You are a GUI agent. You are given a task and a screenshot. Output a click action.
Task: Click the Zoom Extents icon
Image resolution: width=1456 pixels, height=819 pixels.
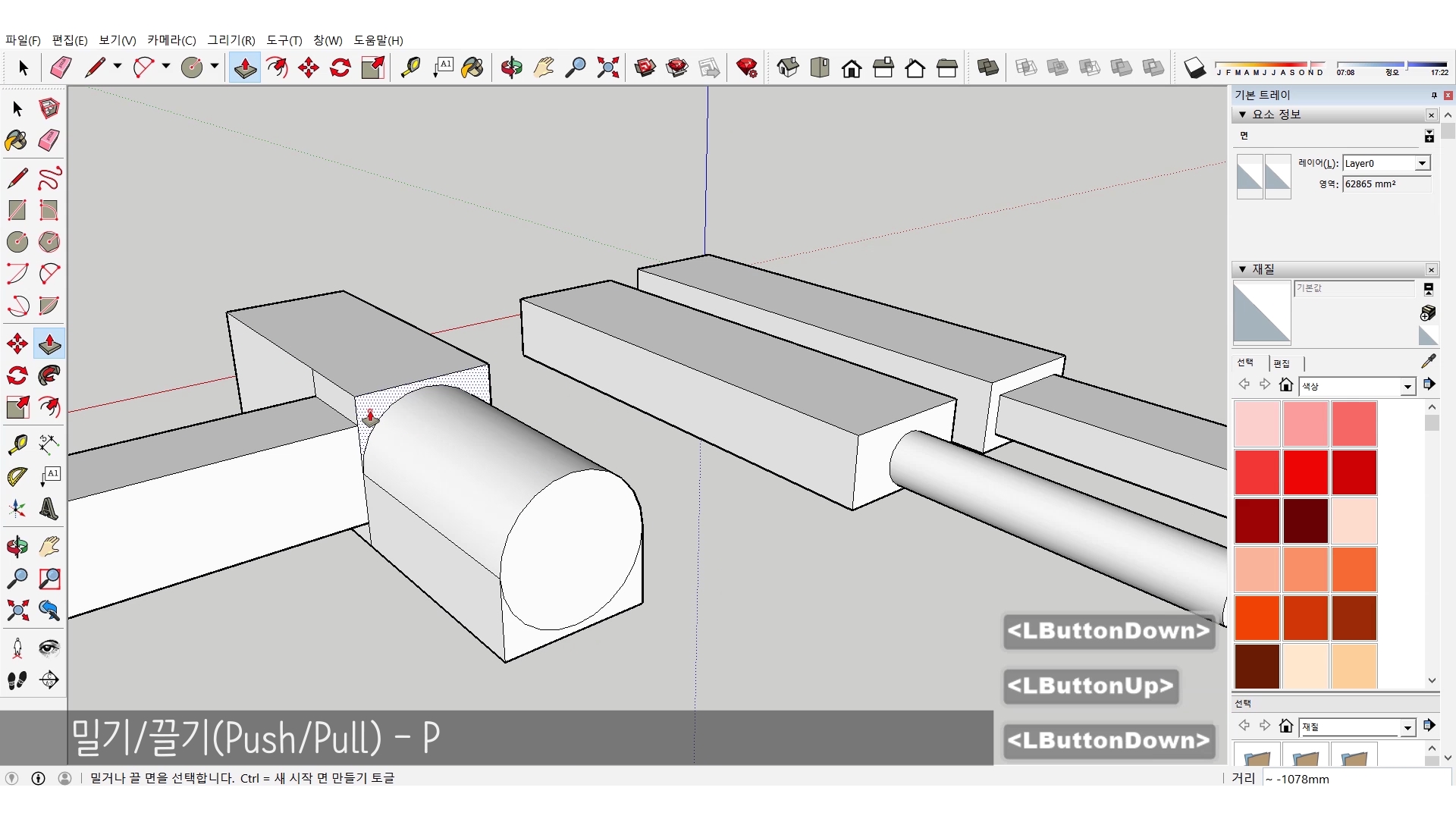click(607, 68)
